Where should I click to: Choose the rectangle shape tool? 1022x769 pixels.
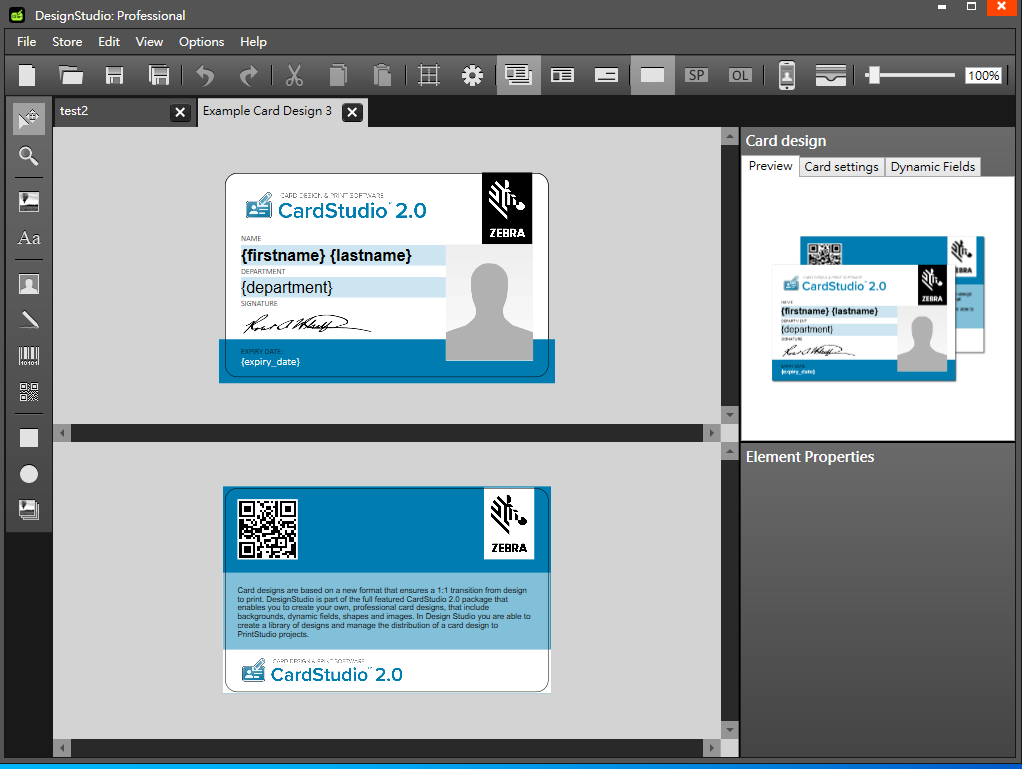tap(29, 438)
